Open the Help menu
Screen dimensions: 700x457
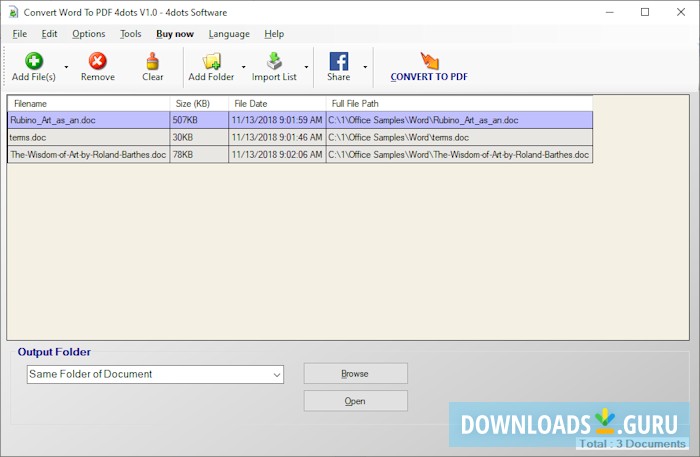pyautogui.click(x=274, y=34)
